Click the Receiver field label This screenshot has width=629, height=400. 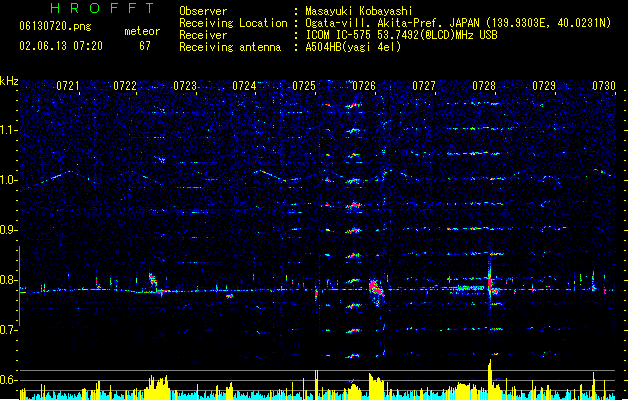203,35
